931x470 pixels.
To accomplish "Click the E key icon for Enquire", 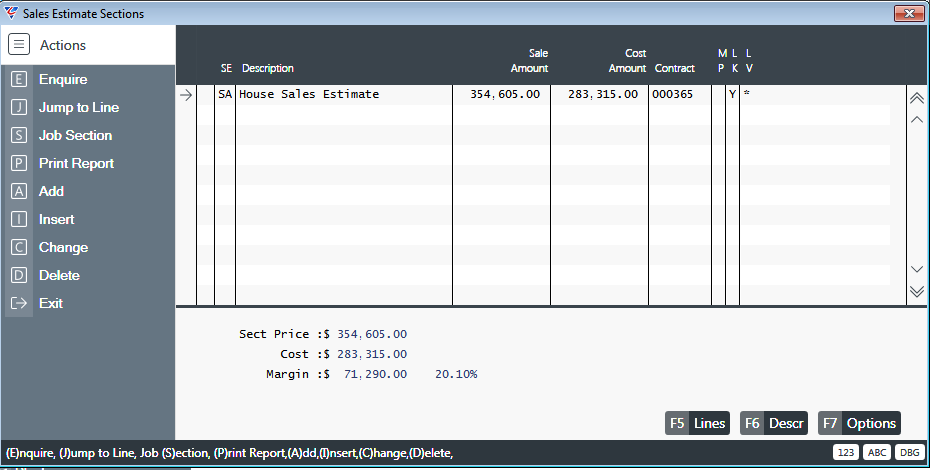I will pos(19,79).
